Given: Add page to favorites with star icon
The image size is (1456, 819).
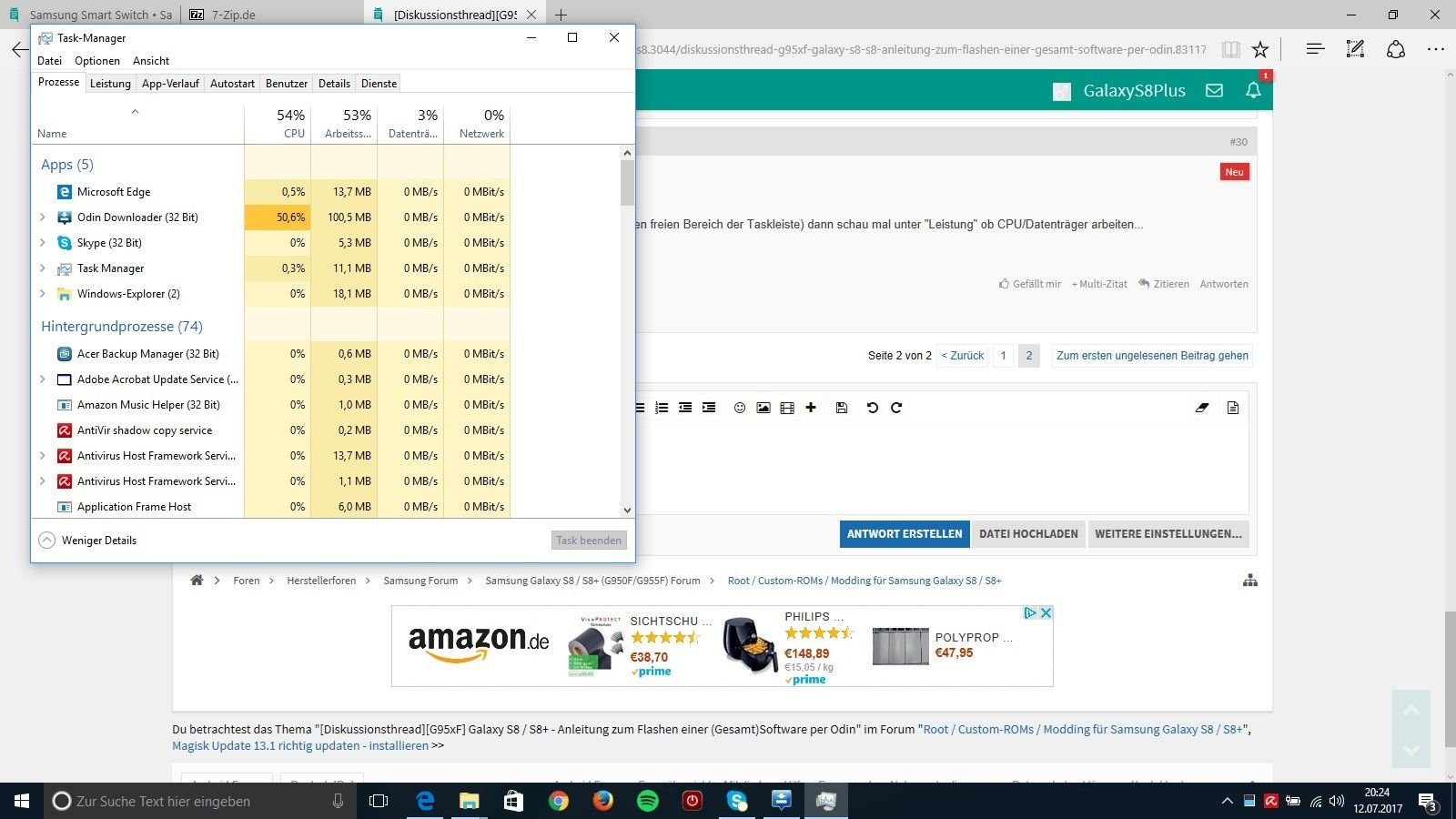Looking at the screenshot, I should (x=1260, y=49).
